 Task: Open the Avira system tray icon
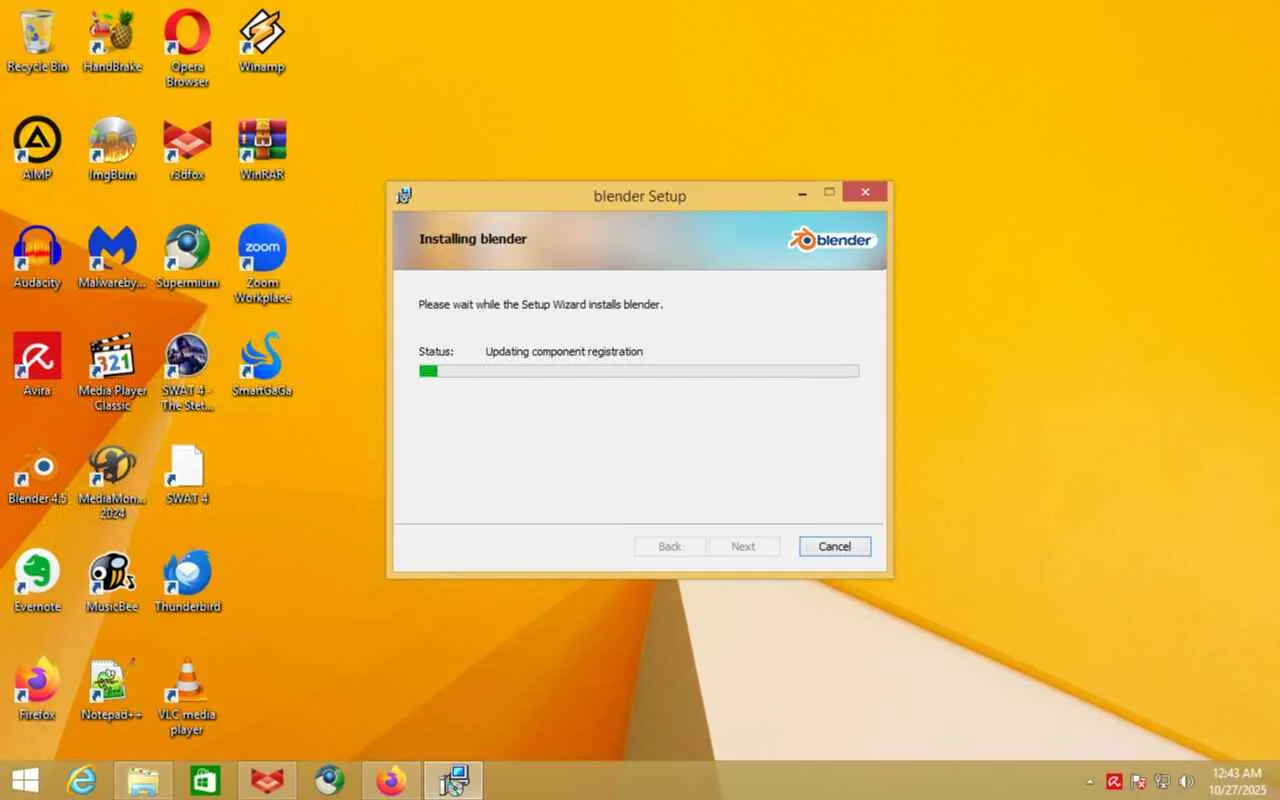(x=1114, y=781)
